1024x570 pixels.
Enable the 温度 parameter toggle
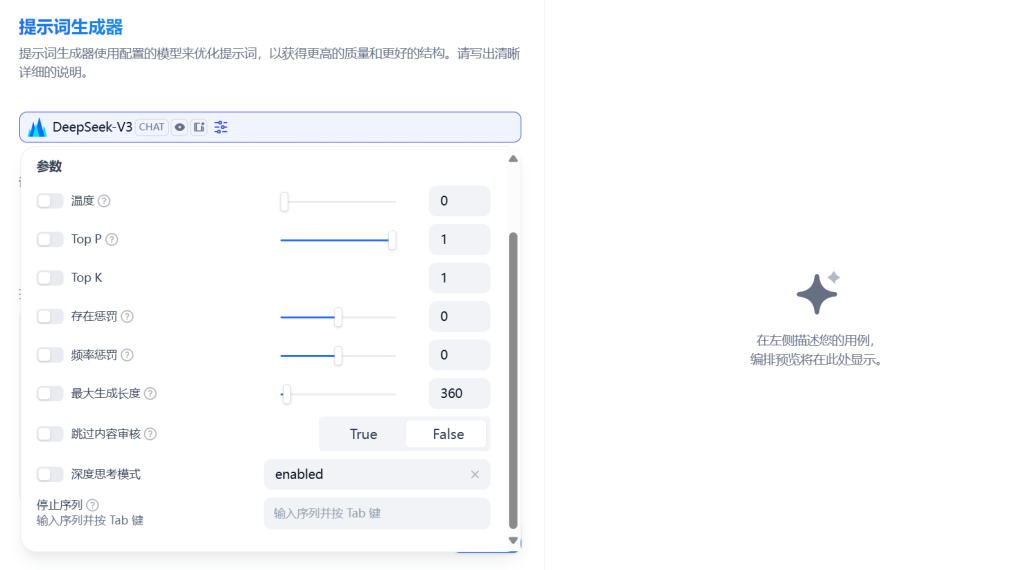pos(50,201)
